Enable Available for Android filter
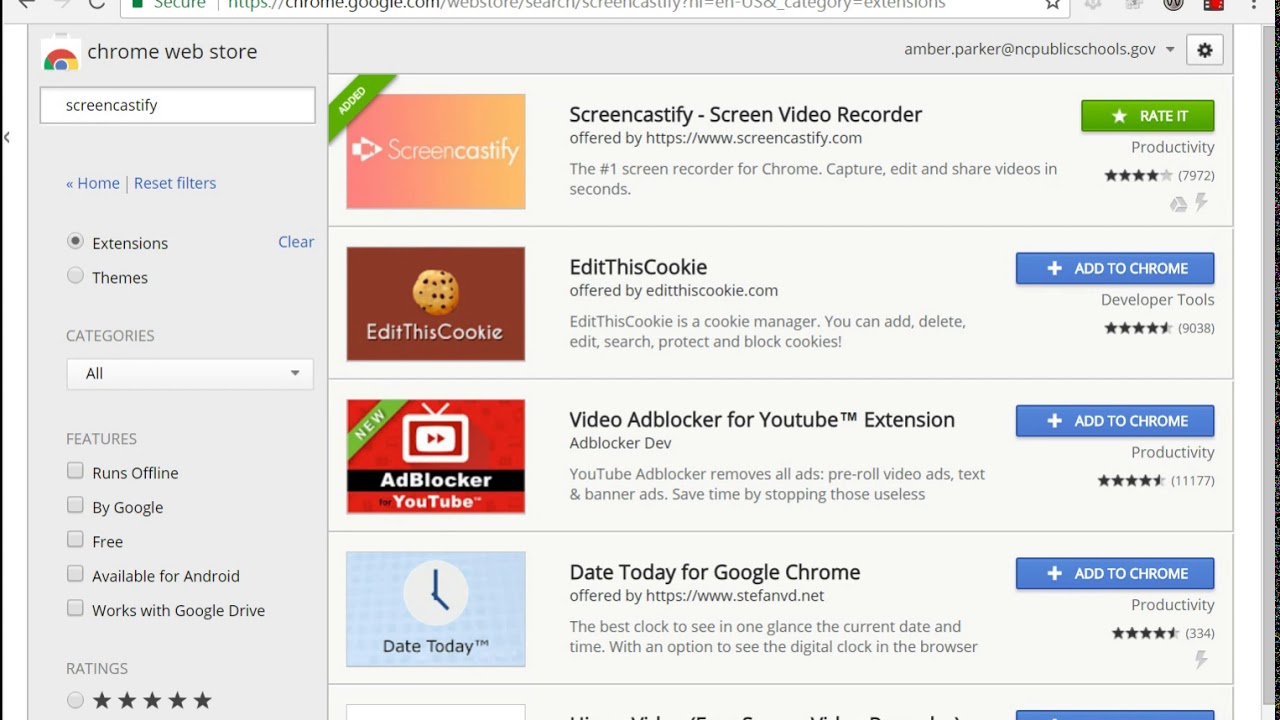This screenshot has width=1280, height=720. [75, 574]
